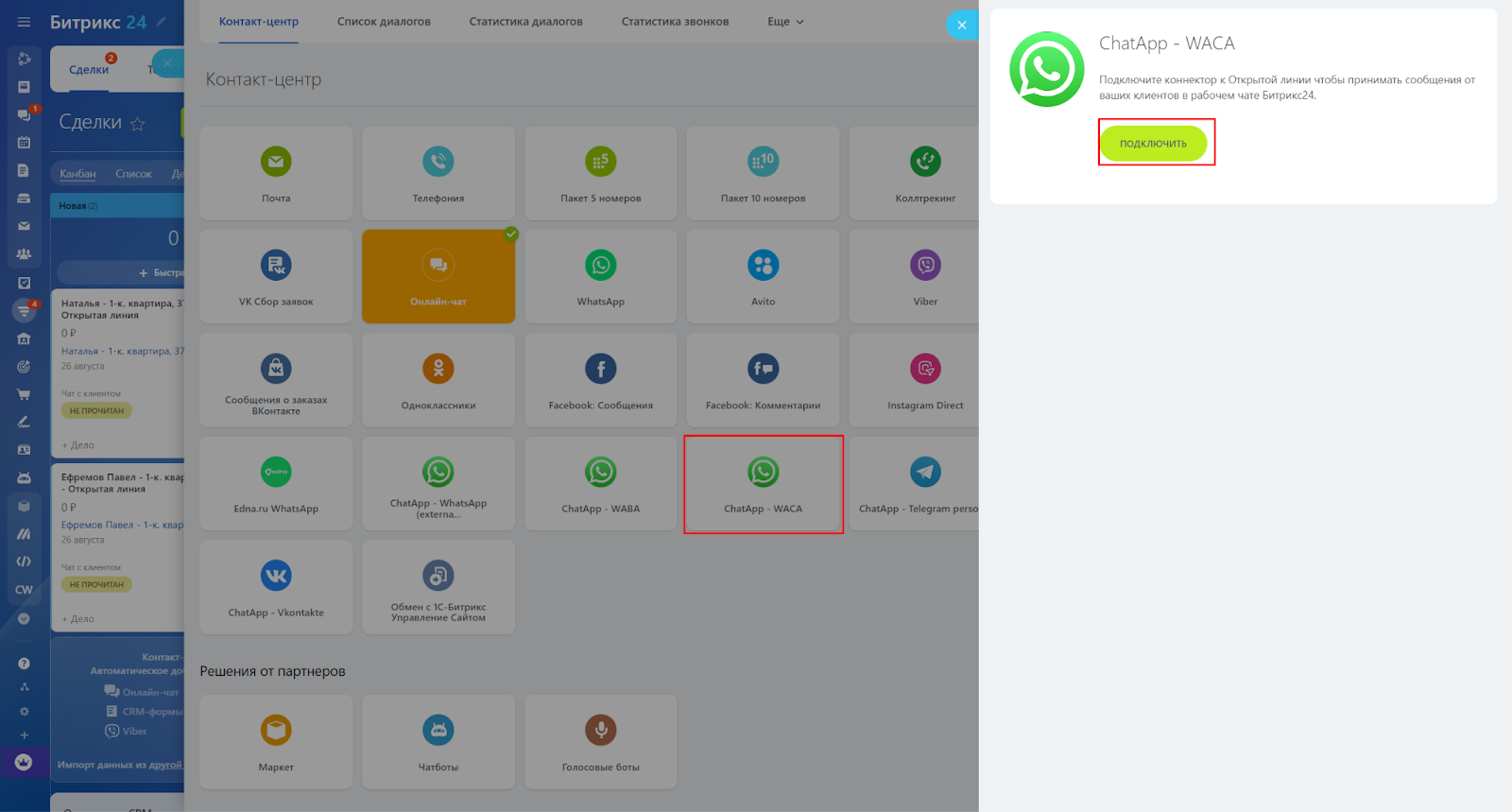
Task: Open the Чатботы partner tile
Action: point(438,742)
